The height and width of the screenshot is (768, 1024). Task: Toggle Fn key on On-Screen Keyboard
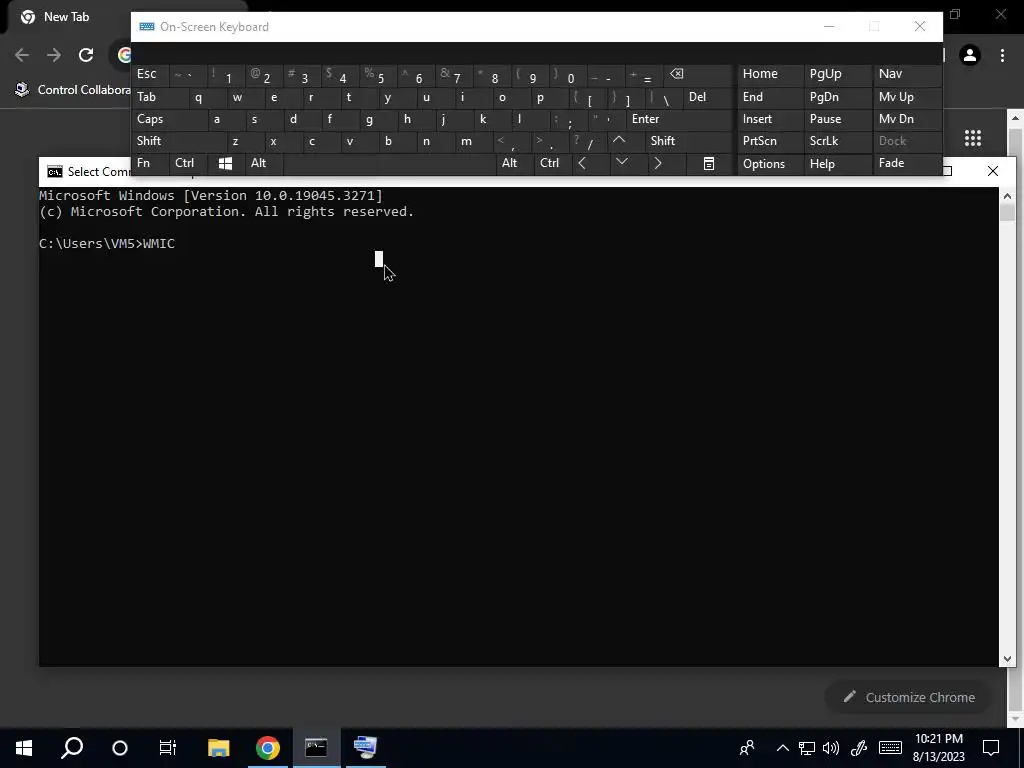point(150,163)
